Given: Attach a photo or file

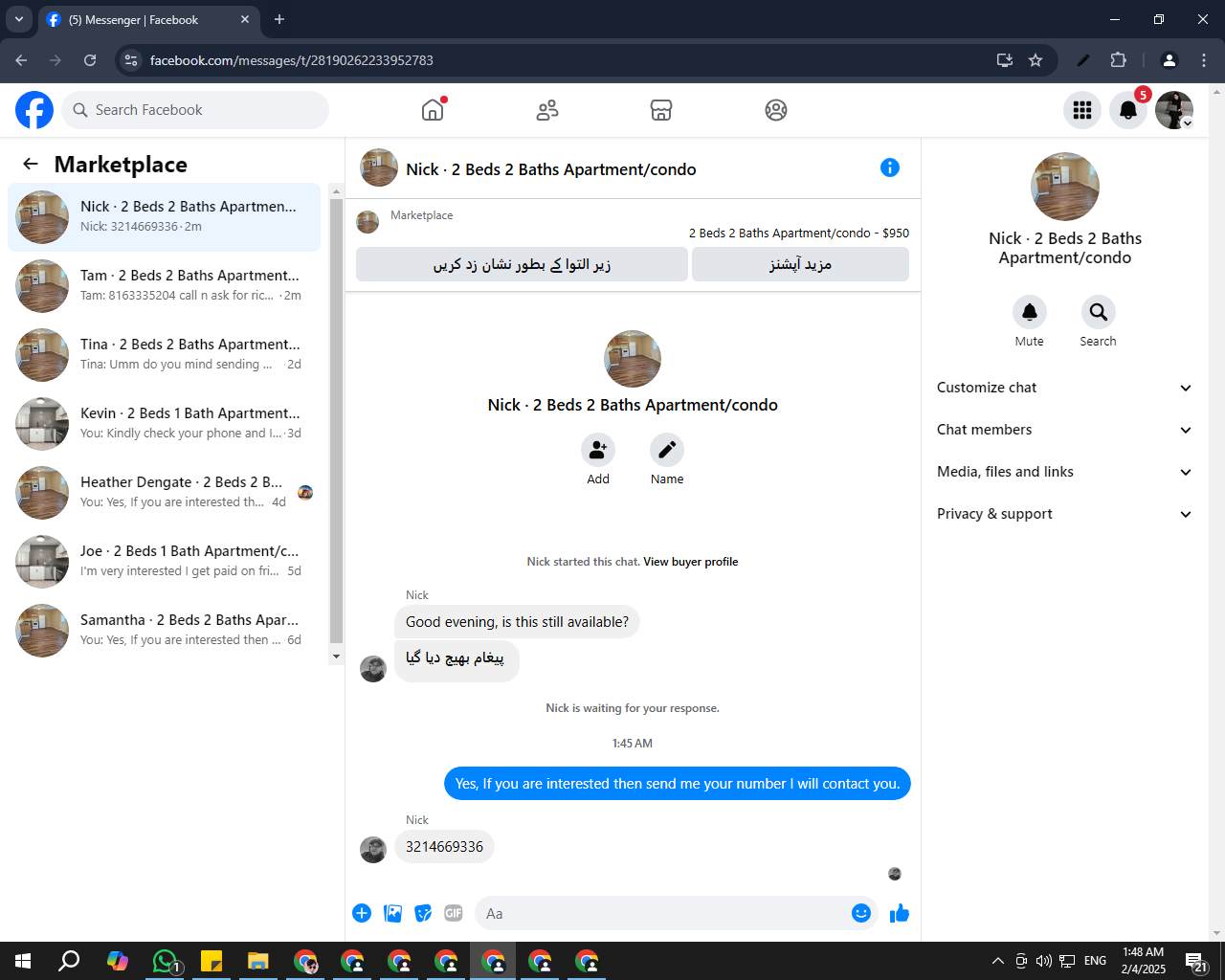Looking at the screenshot, I should tap(392, 913).
